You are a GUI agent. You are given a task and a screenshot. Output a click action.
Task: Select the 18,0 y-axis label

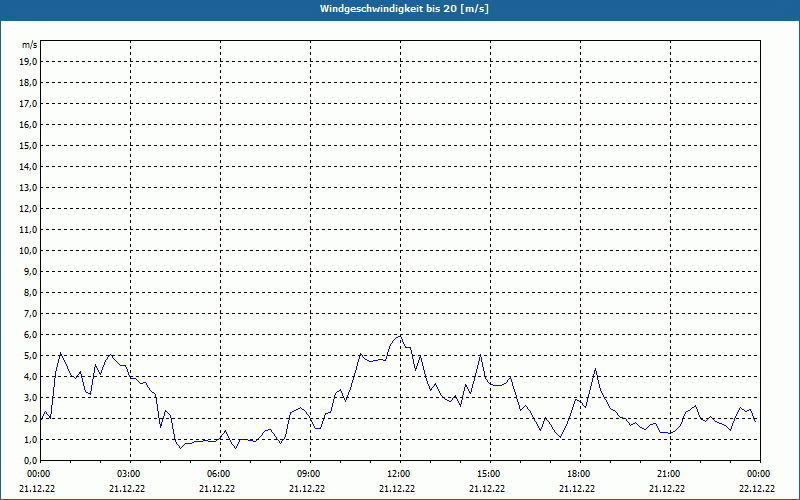pyautogui.click(x=28, y=83)
